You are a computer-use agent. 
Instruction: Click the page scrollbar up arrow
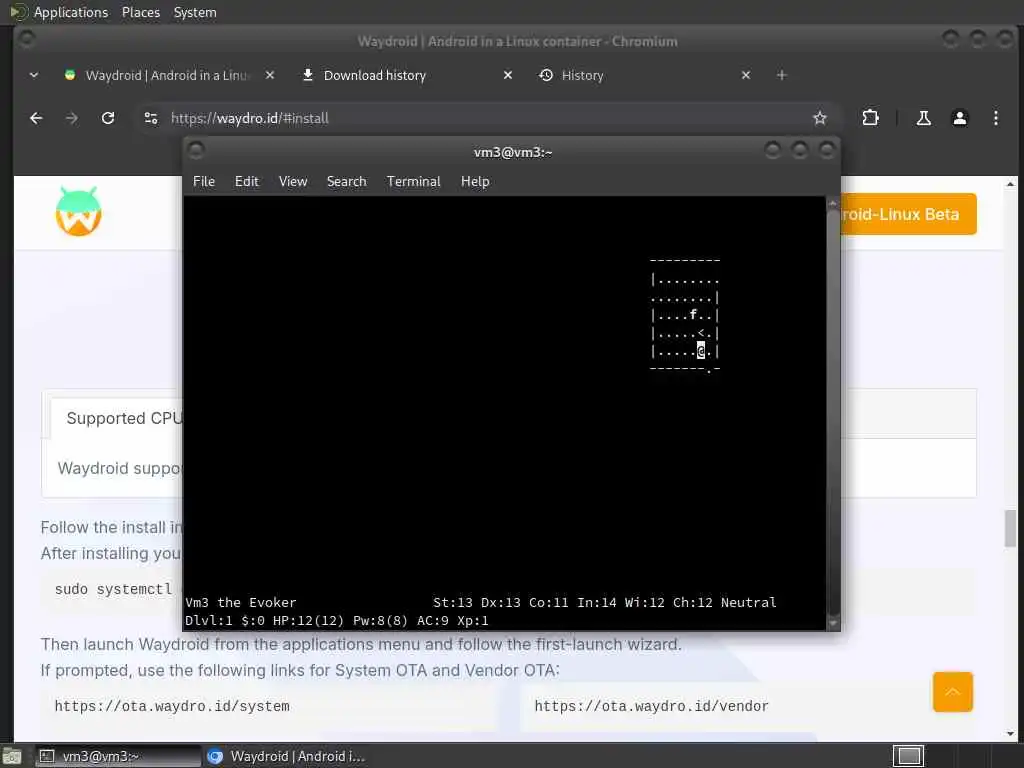pos(1010,184)
